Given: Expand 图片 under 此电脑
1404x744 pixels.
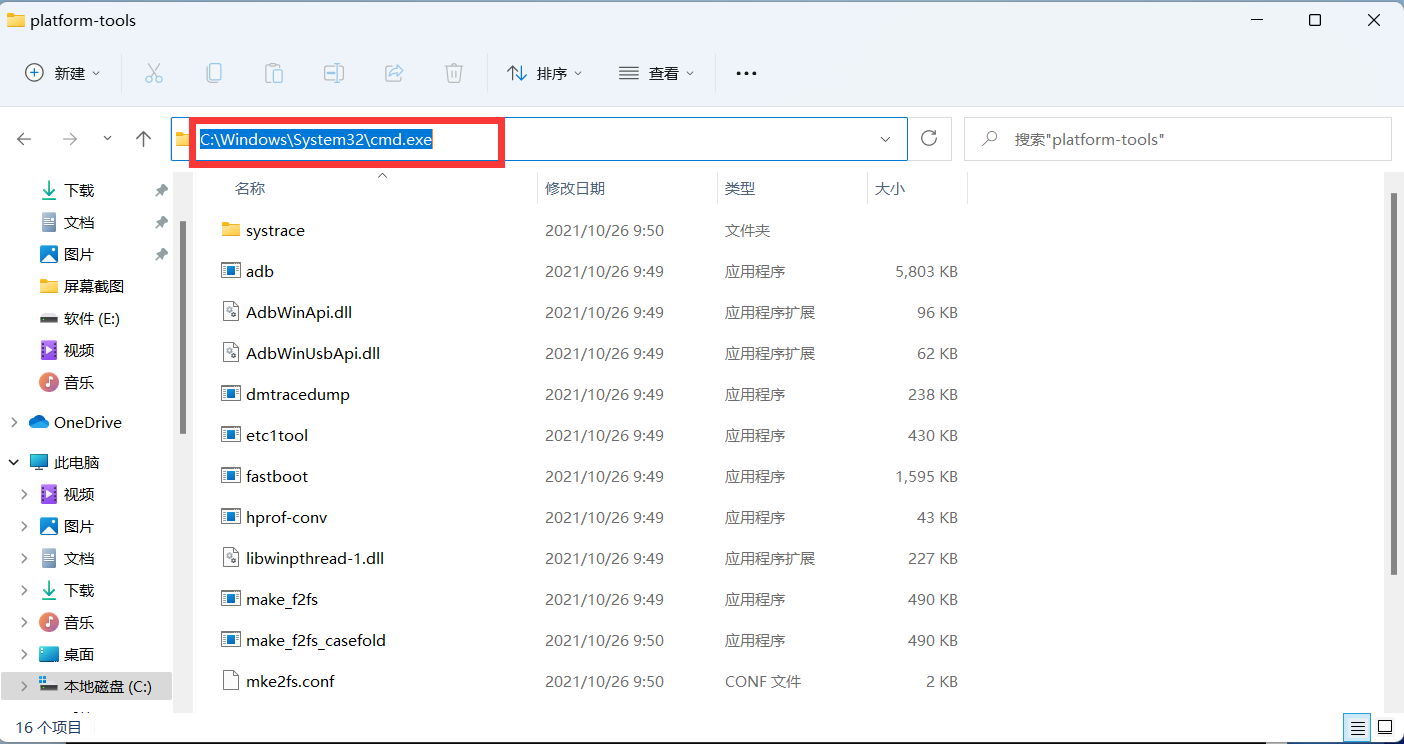Looking at the screenshot, I should pyautogui.click(x=24, y=526).
